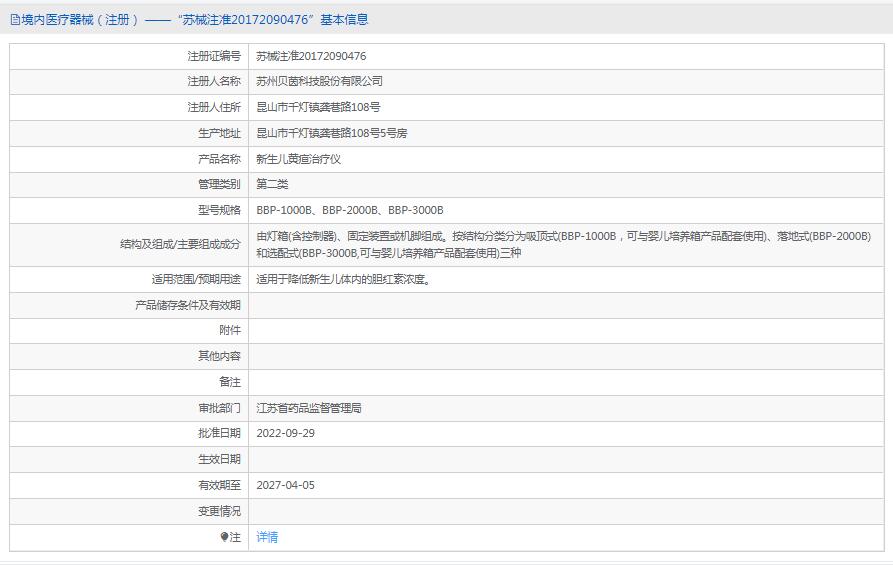Image resolution: width=893 pixels, height=565 pixels.
Task: Click the 审批部门 label
Action: point(219,408)
